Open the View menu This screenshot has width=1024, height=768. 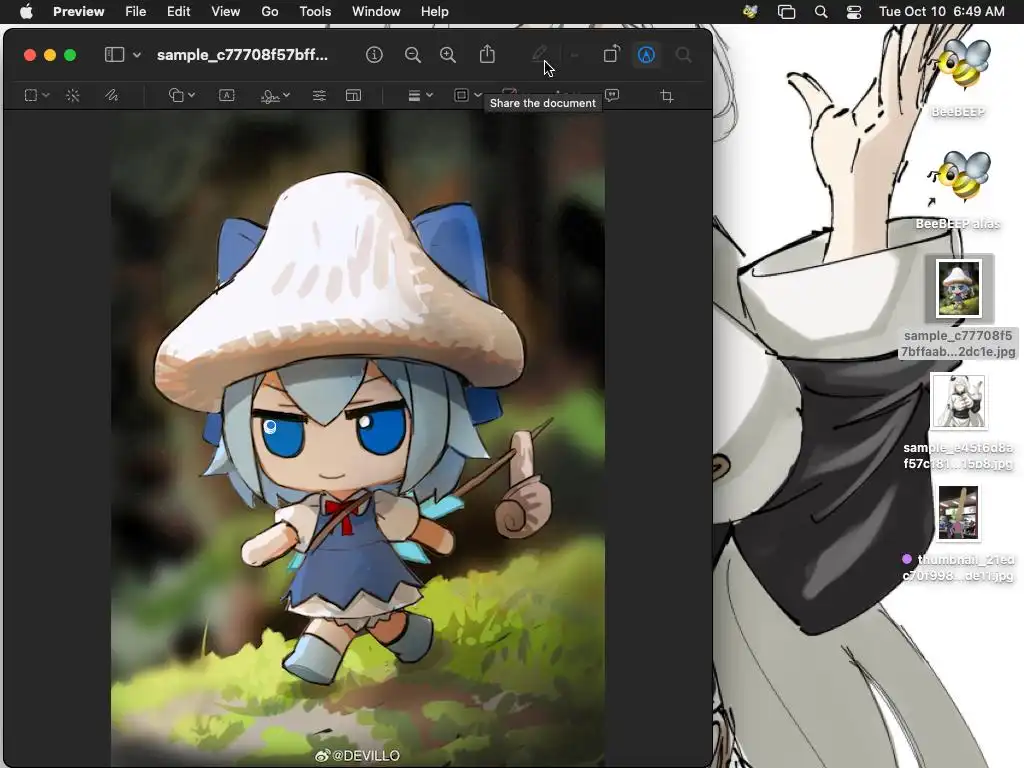[x=225, y=11]
